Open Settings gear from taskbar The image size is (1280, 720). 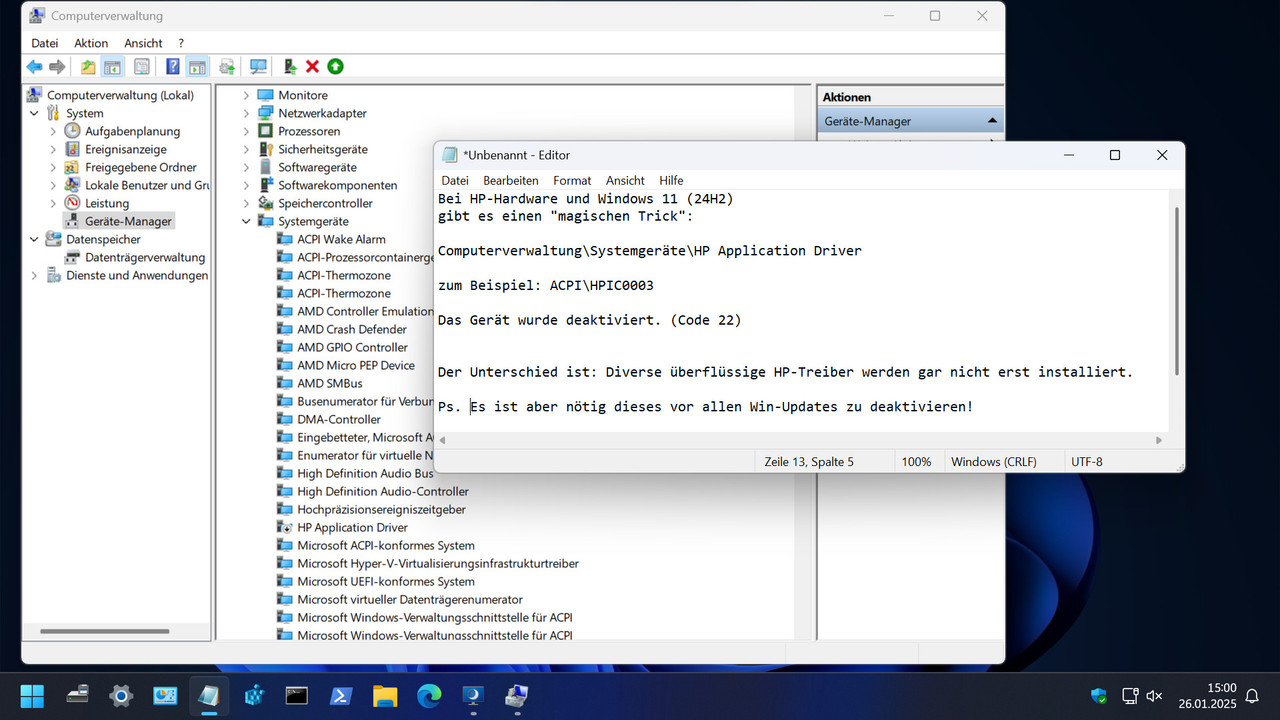121,695
